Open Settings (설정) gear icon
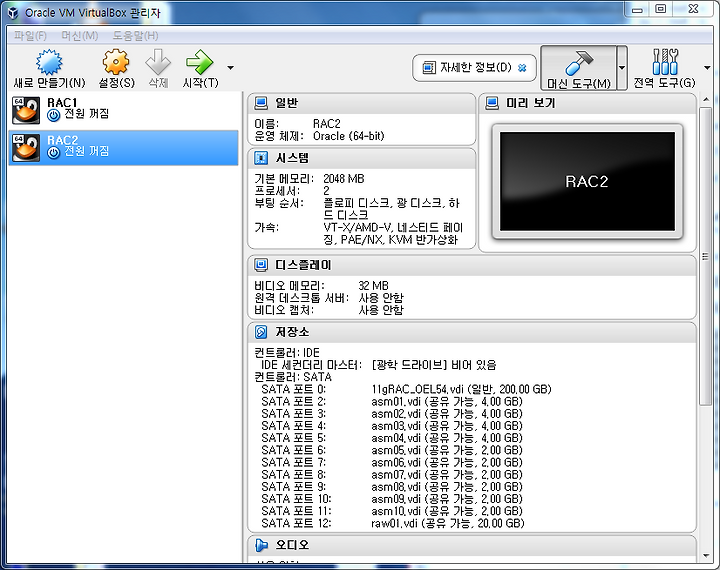This screenshot has height=570, width=720. 116,62
